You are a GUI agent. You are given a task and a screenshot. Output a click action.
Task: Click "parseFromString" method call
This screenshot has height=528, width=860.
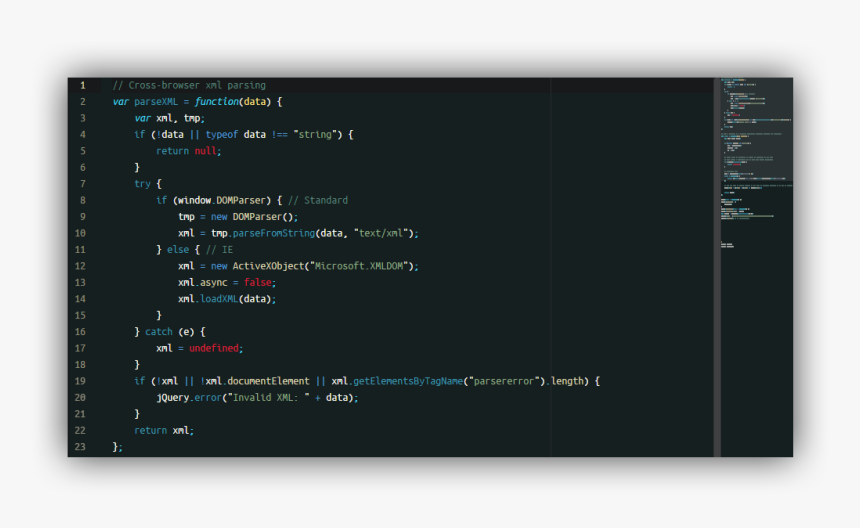(274, 234)
